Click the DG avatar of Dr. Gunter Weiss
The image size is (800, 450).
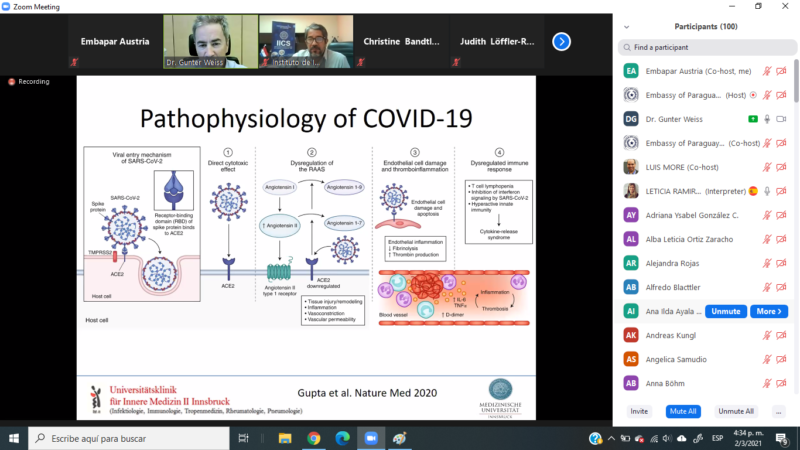(631, 119)
